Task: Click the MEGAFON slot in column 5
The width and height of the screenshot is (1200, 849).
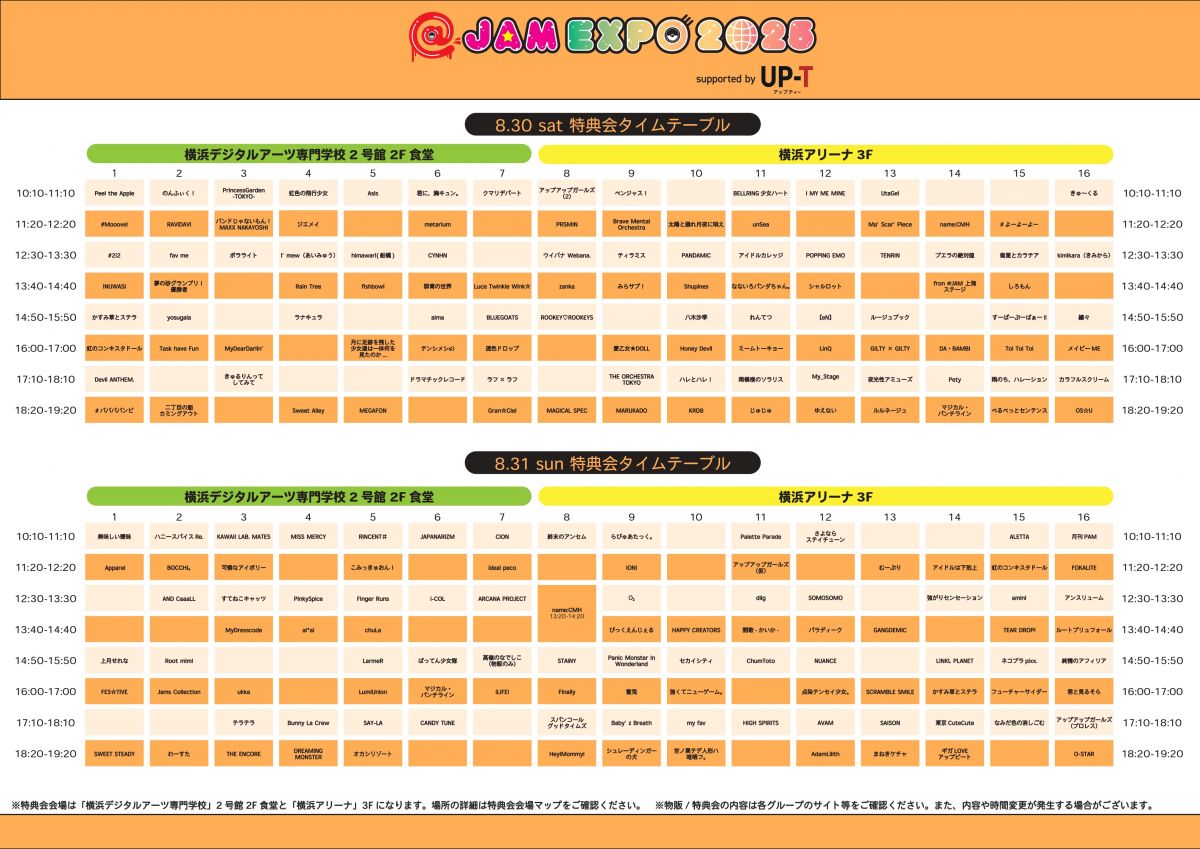Action: click(373, 410)
